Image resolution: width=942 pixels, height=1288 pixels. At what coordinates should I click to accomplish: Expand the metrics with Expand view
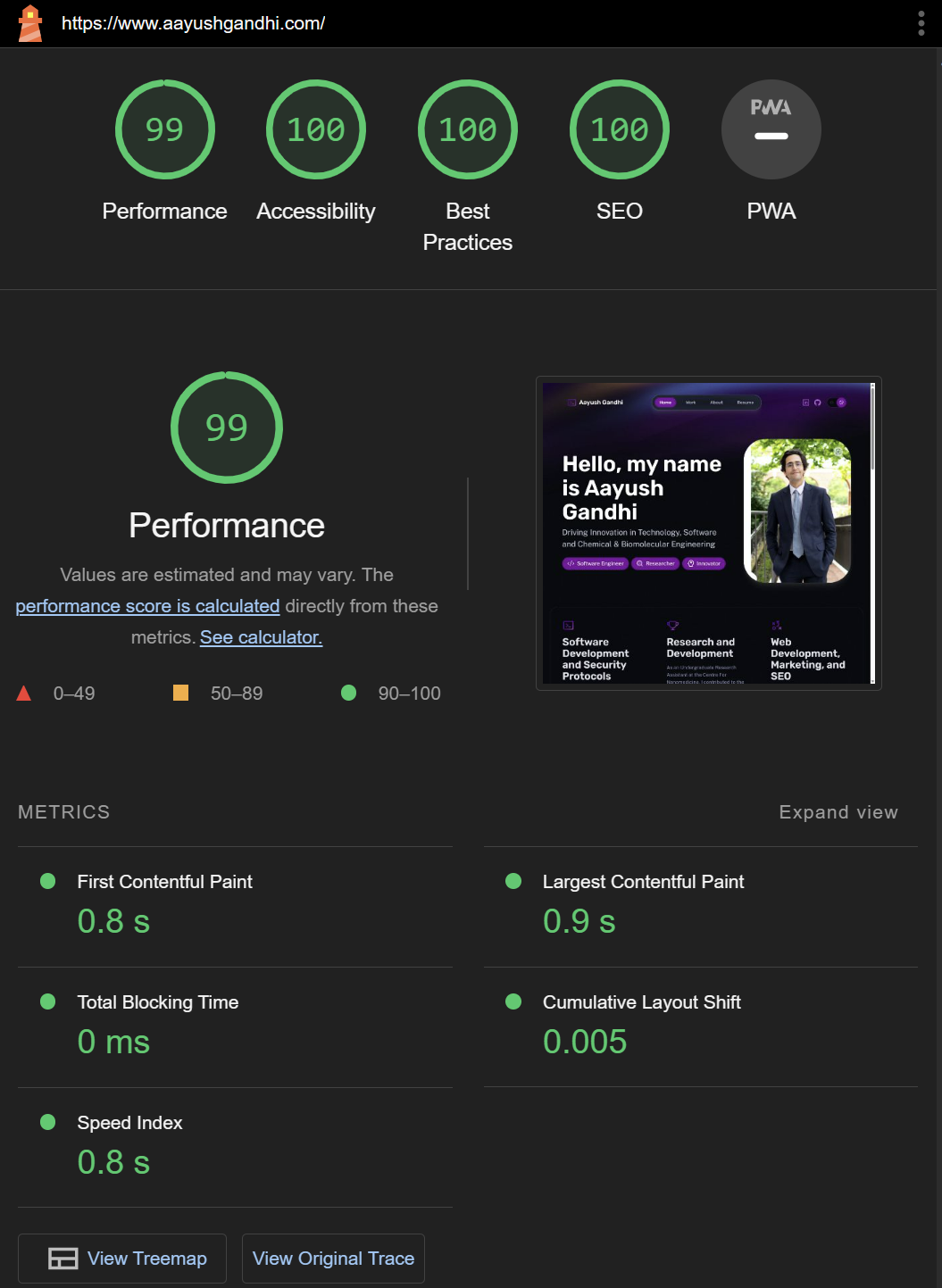(838, 812)
